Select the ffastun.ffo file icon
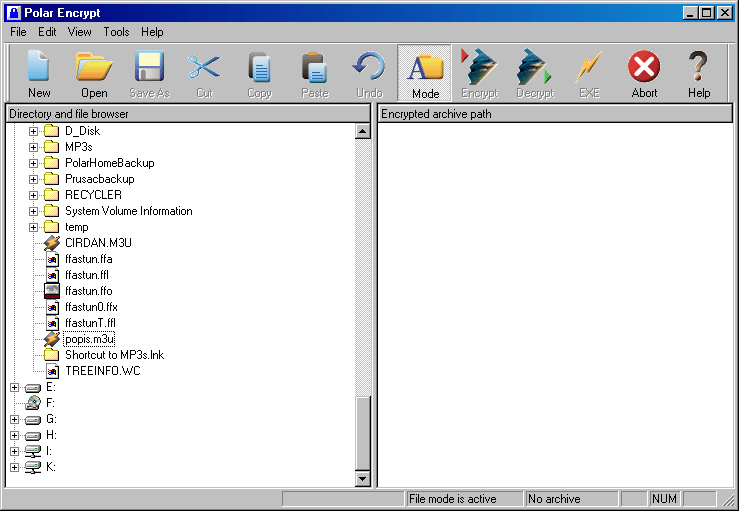The width and height of the screenshot is (739, 511). (52, 291)
